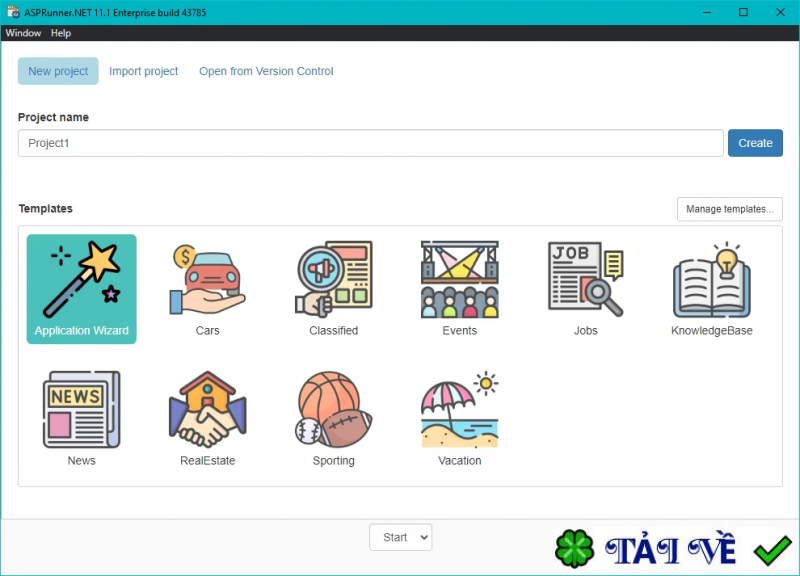Open the Help menu
Viewport: 800px width, 576px height.
61,33
